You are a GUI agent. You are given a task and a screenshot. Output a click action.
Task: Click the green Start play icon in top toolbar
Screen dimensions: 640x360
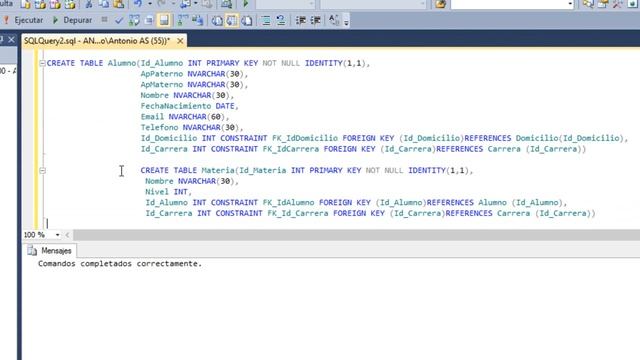coord(246,4)
